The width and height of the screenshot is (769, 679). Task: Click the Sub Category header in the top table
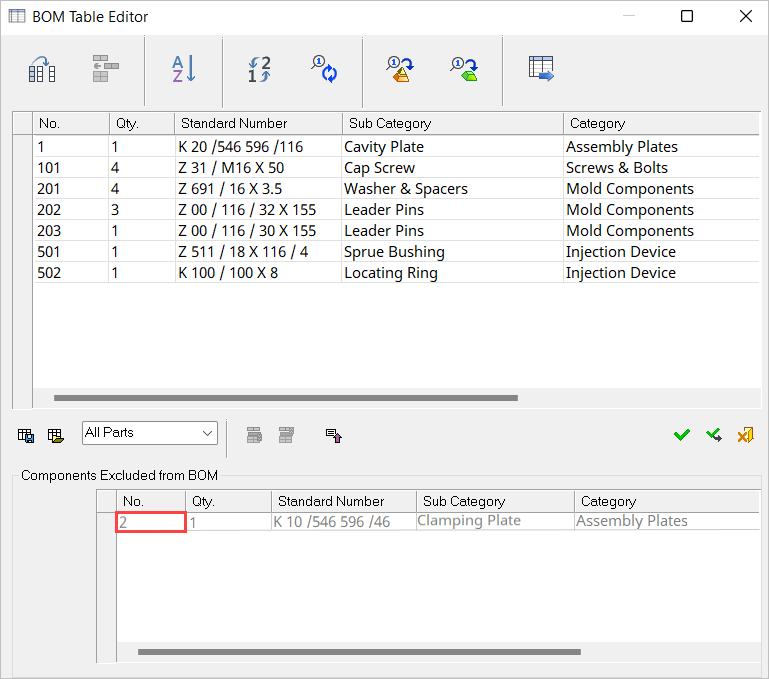click(450, 123)
